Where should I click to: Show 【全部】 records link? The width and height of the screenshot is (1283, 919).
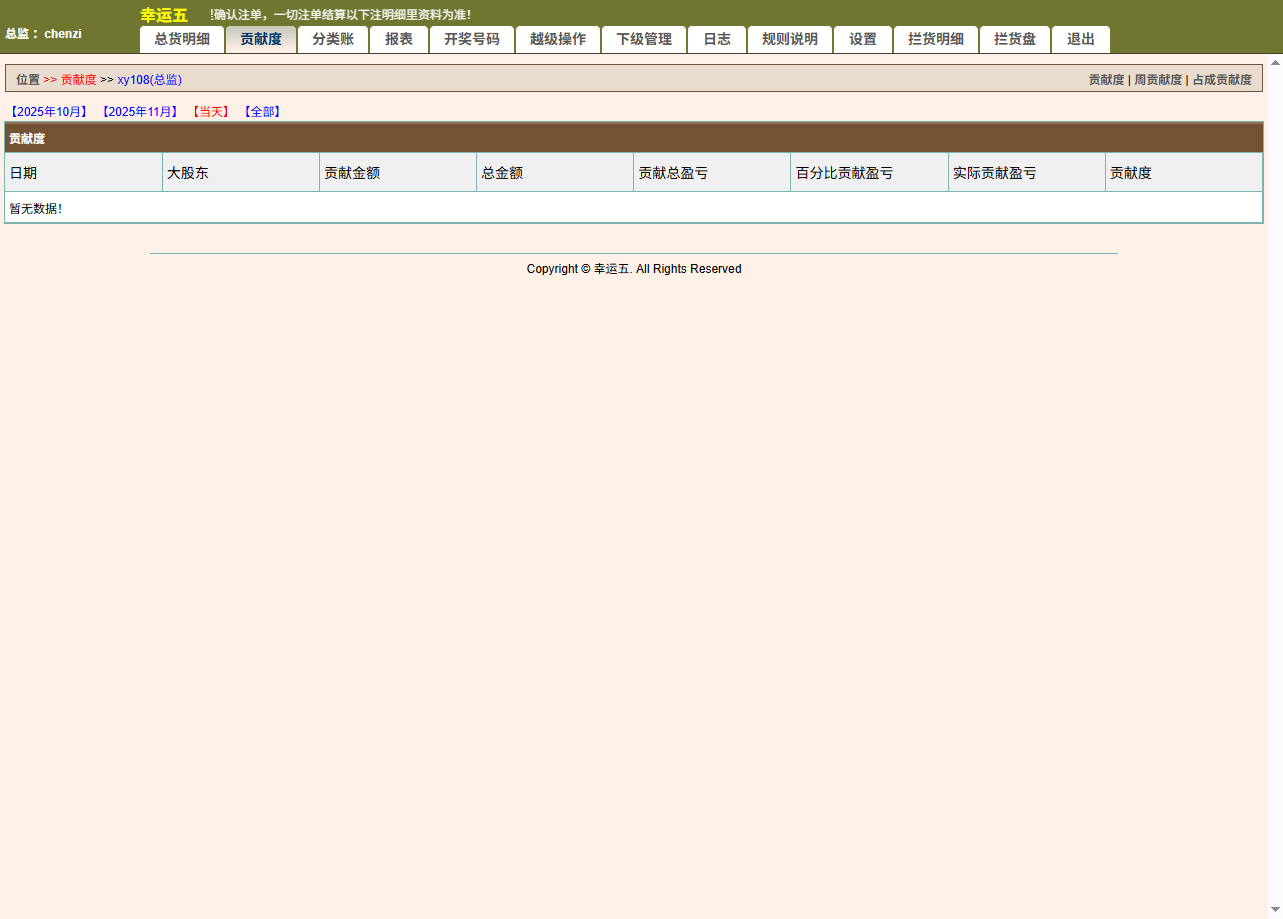(x=262, y=112)
